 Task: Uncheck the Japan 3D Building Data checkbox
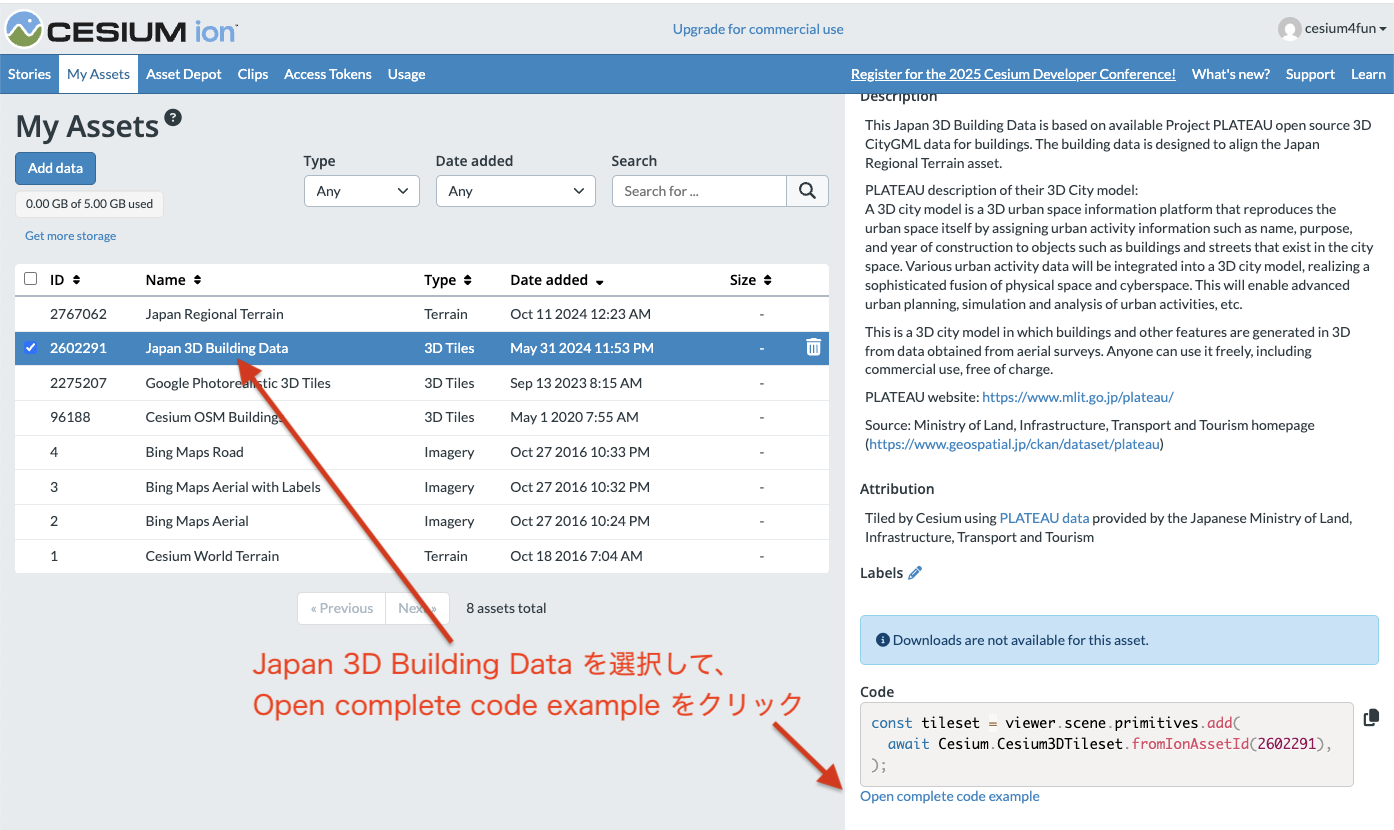(x=29, y=347)
